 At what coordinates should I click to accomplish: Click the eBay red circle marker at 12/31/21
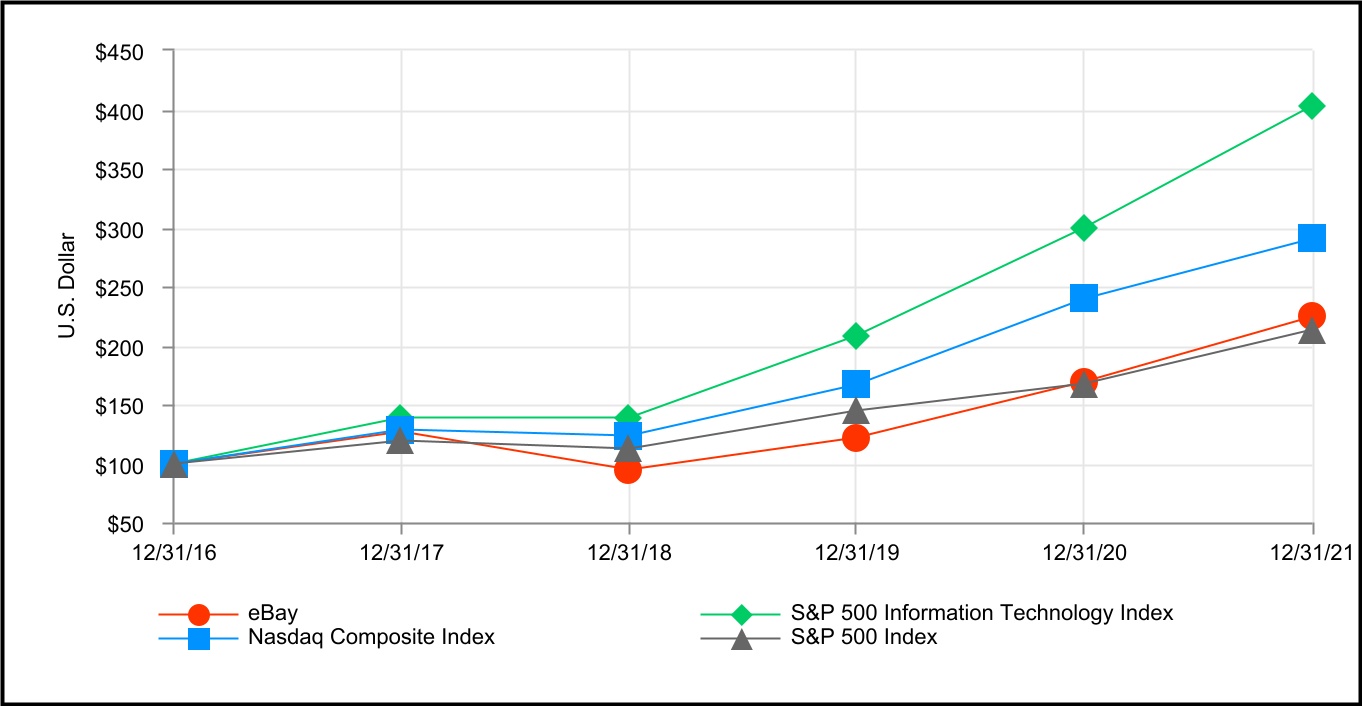[x=1312, y=316]
